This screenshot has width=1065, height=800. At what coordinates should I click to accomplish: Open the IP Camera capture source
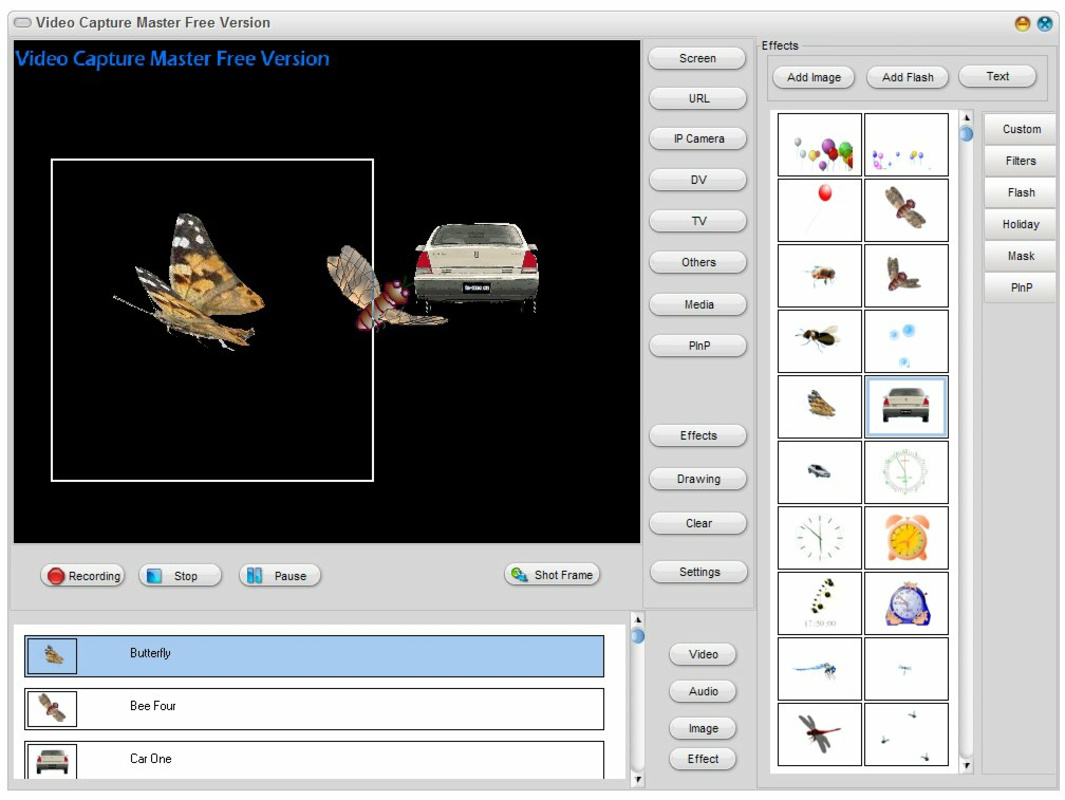697,139
